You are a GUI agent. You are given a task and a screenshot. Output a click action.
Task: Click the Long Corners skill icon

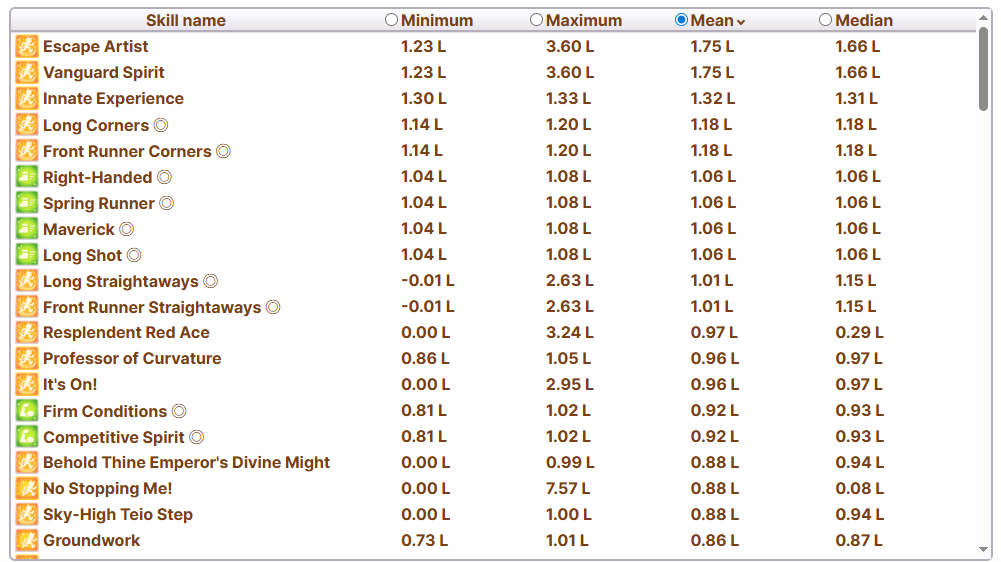point(27,125)
